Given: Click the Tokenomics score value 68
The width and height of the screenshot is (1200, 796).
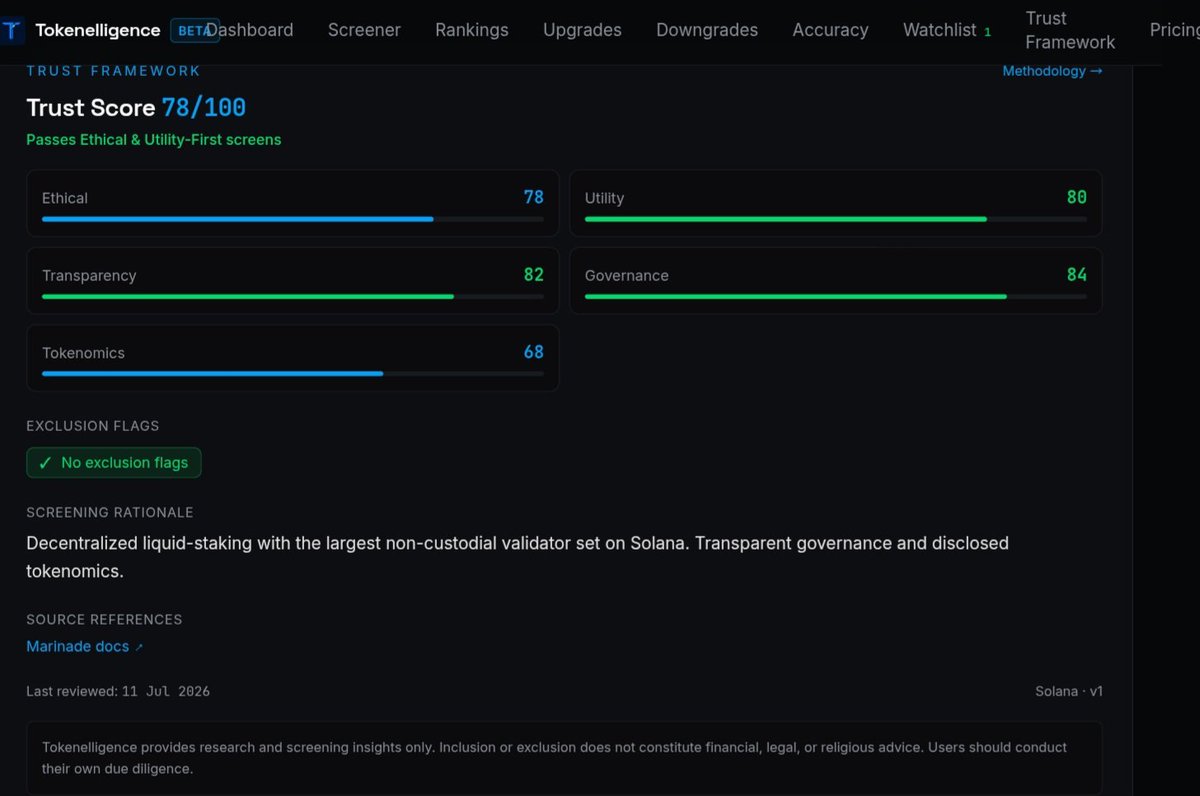Looking at the screenshot, I should [x=534, y=352].
